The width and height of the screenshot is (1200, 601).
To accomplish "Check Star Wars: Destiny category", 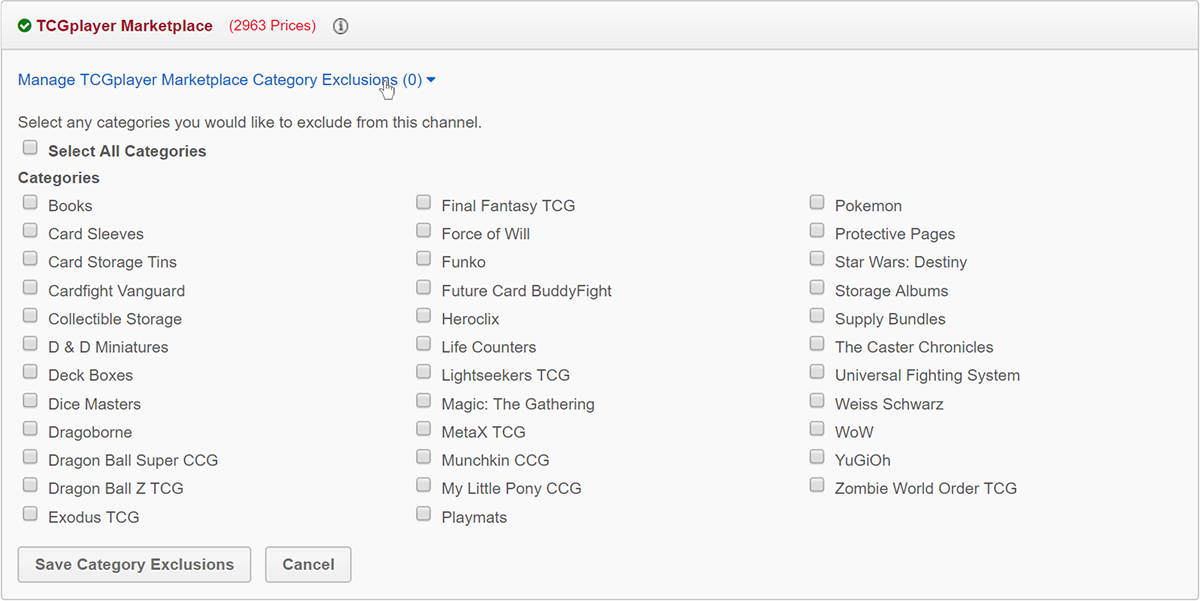I will click(x=817, y=259).
